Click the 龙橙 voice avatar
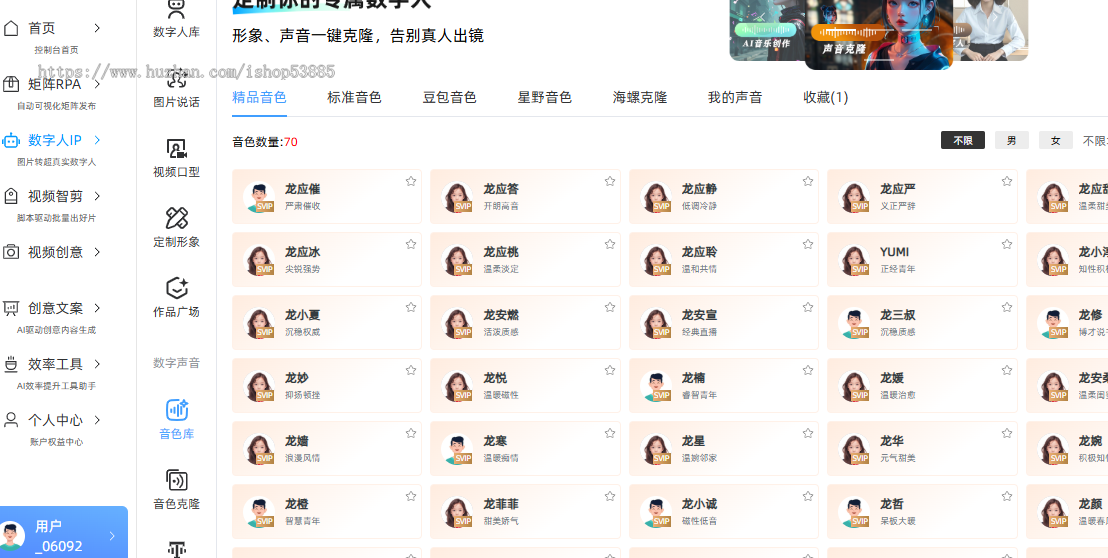This screenshot has height=558, width=1108. pos(259,512)
